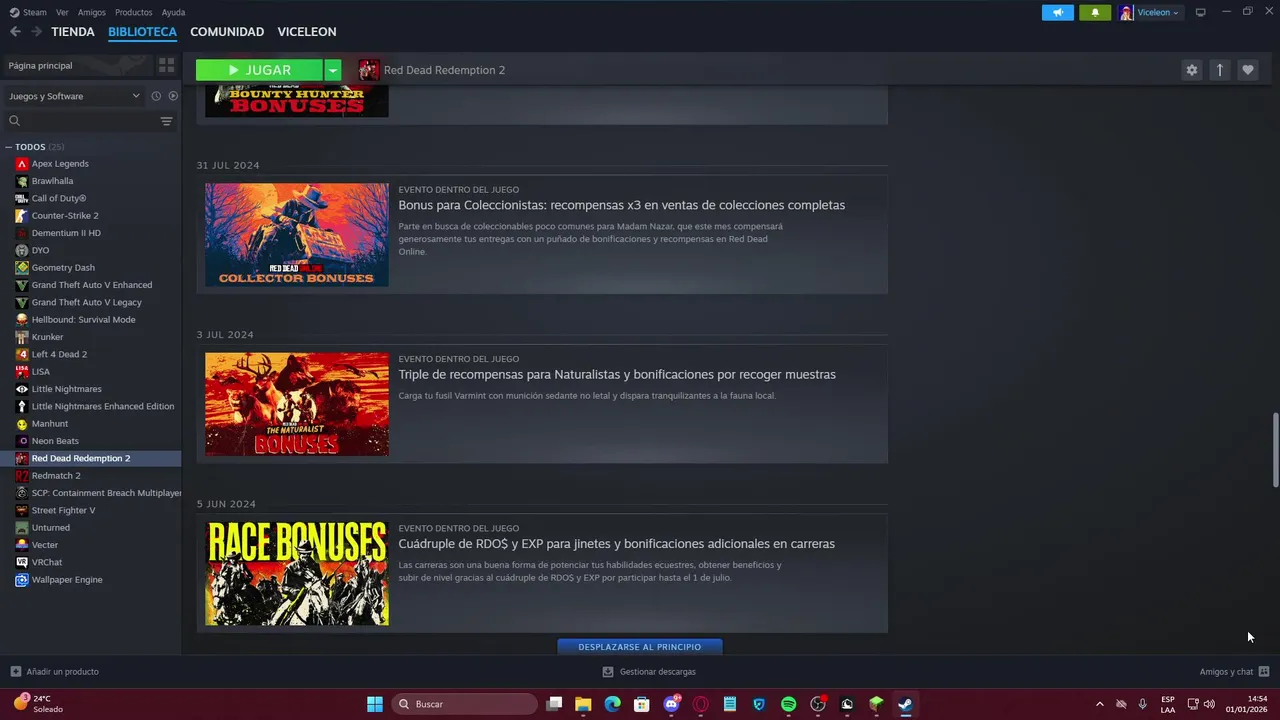Open the Ver menu
The height and width of the screenshot is (720, 1280).
[62, 12]
